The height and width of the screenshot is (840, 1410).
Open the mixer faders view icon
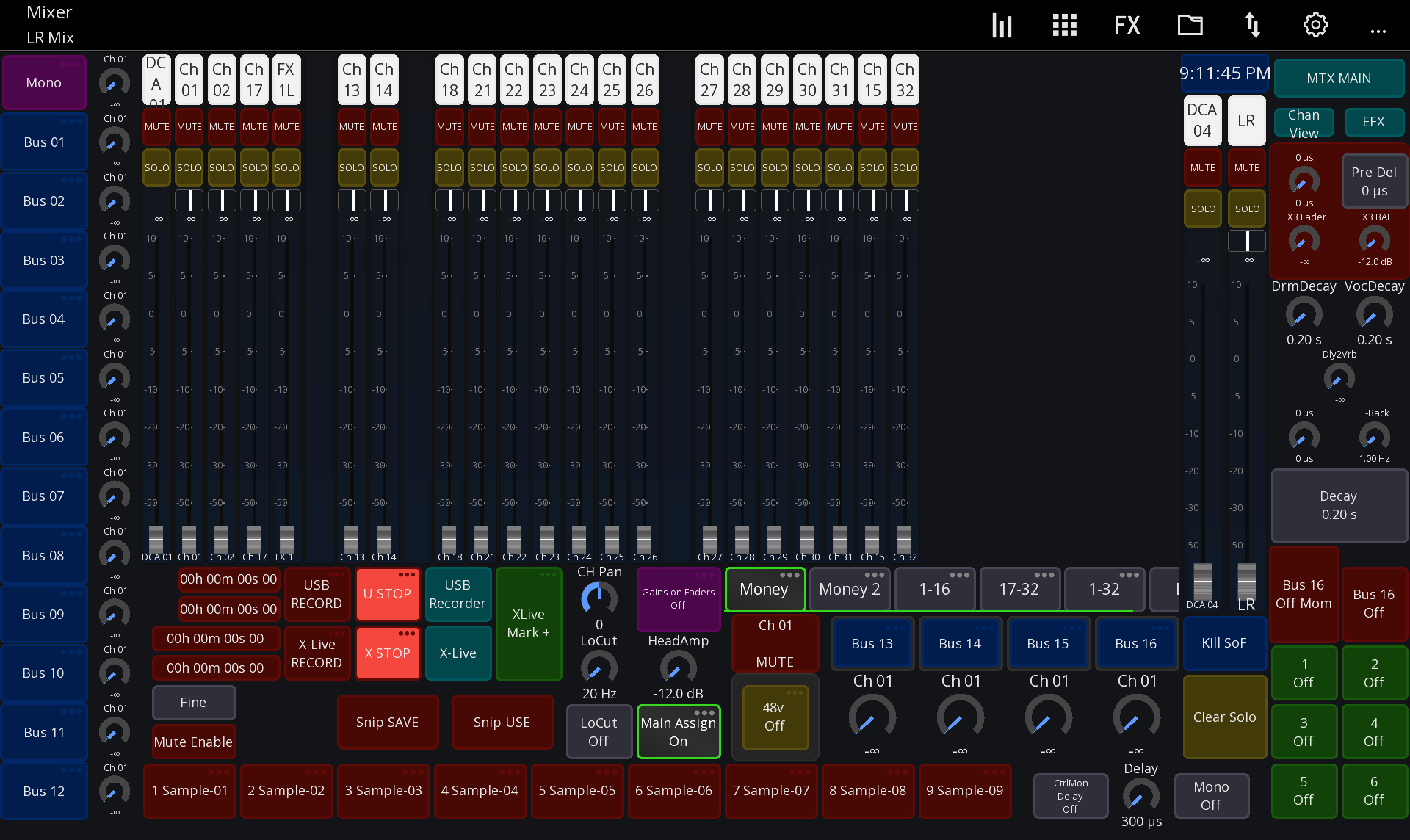click(x=1002, y=26)
